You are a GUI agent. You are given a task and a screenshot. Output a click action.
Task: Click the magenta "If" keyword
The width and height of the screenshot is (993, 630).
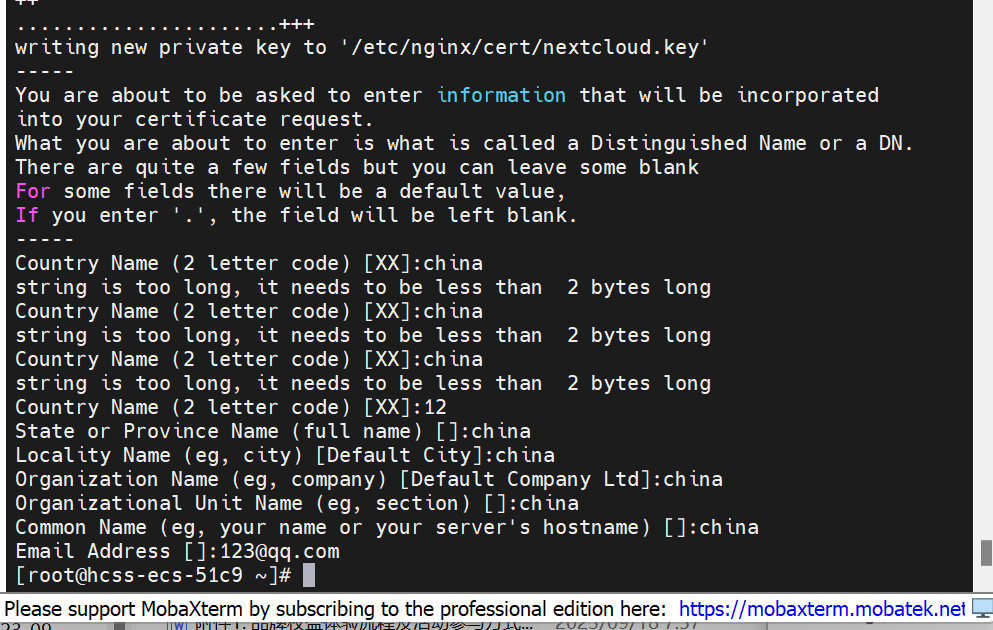[x=27, y=215]
